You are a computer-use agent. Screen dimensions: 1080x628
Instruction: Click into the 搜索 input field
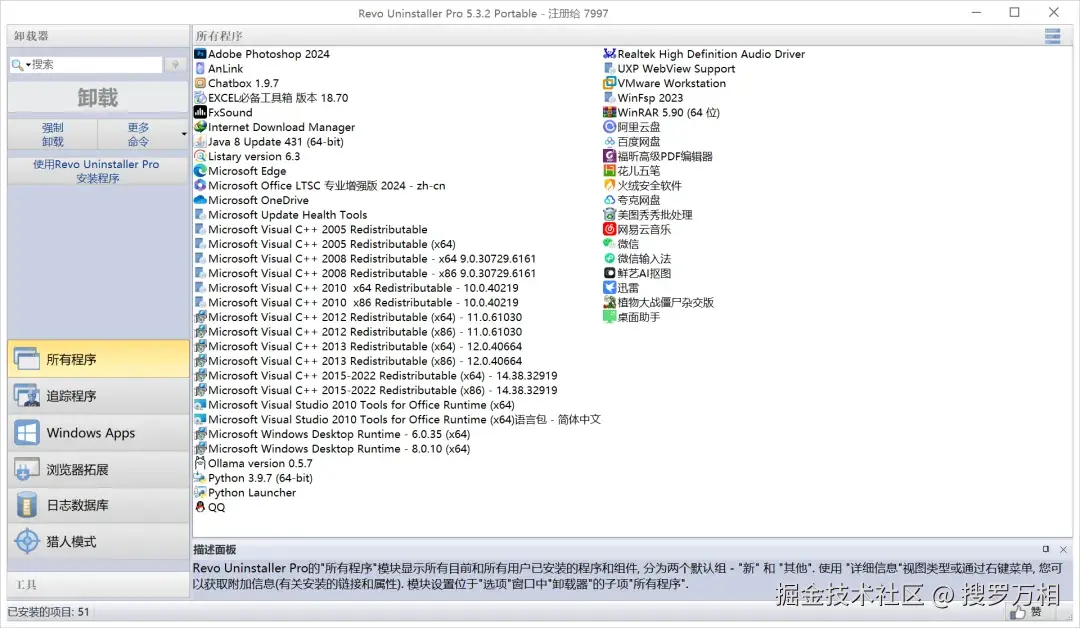96,64
